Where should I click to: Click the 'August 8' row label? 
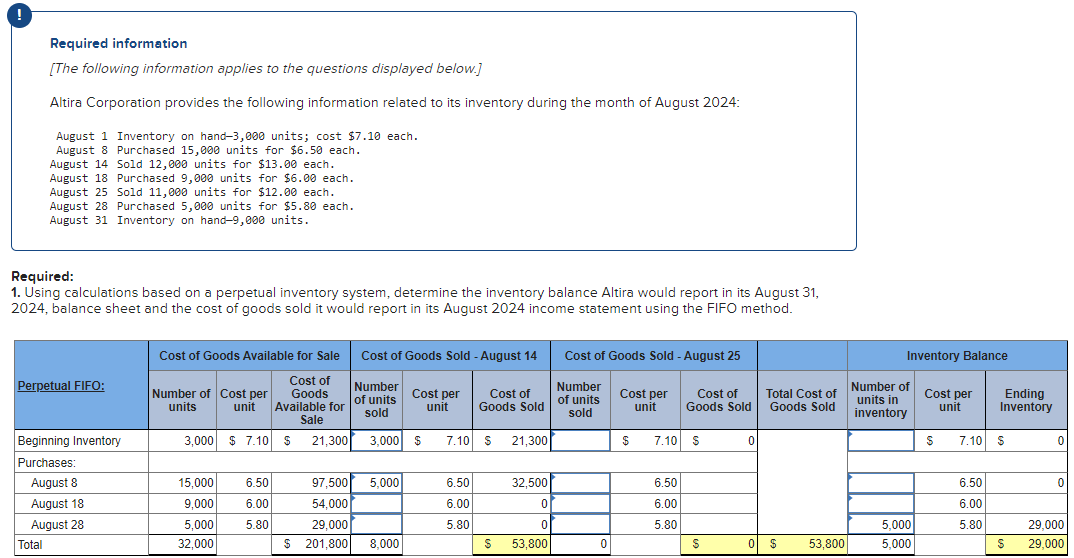(x=54, y=483)
